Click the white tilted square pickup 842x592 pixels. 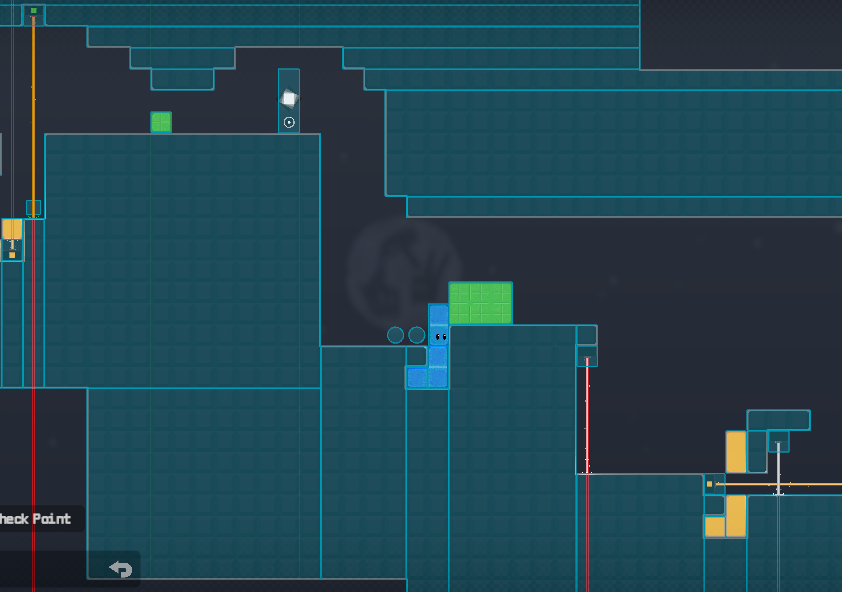[289, 98]
